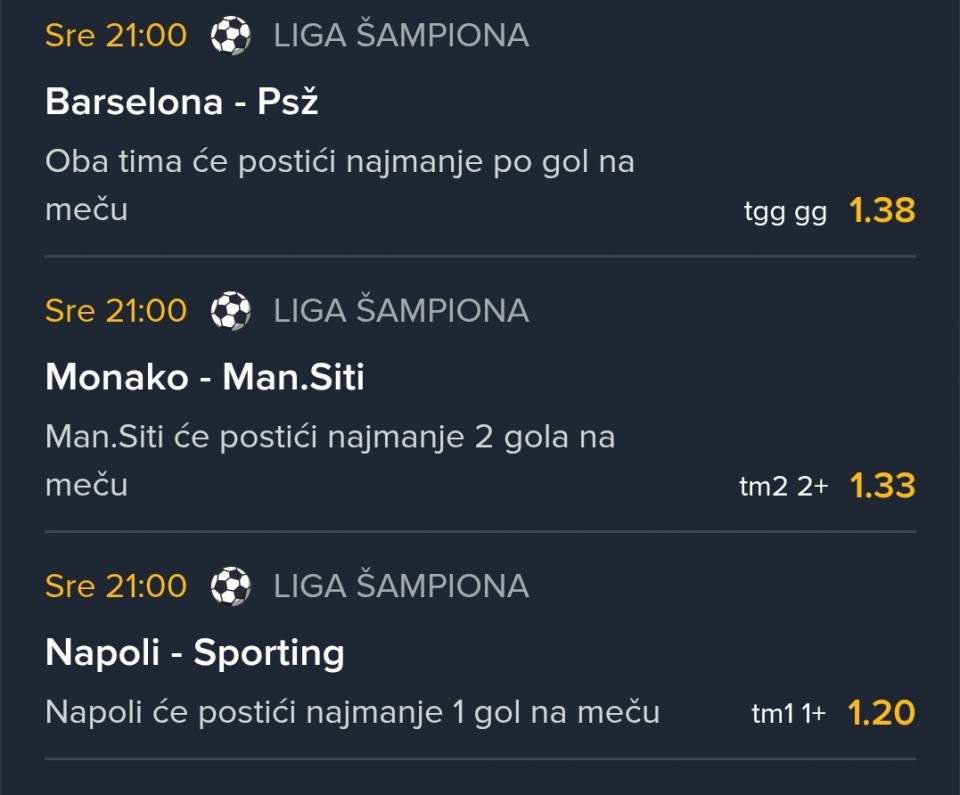Click the soccer ball icon above Napoli - Sporting
This screenshot has width=960, height=795.
[x=231, y=586]
